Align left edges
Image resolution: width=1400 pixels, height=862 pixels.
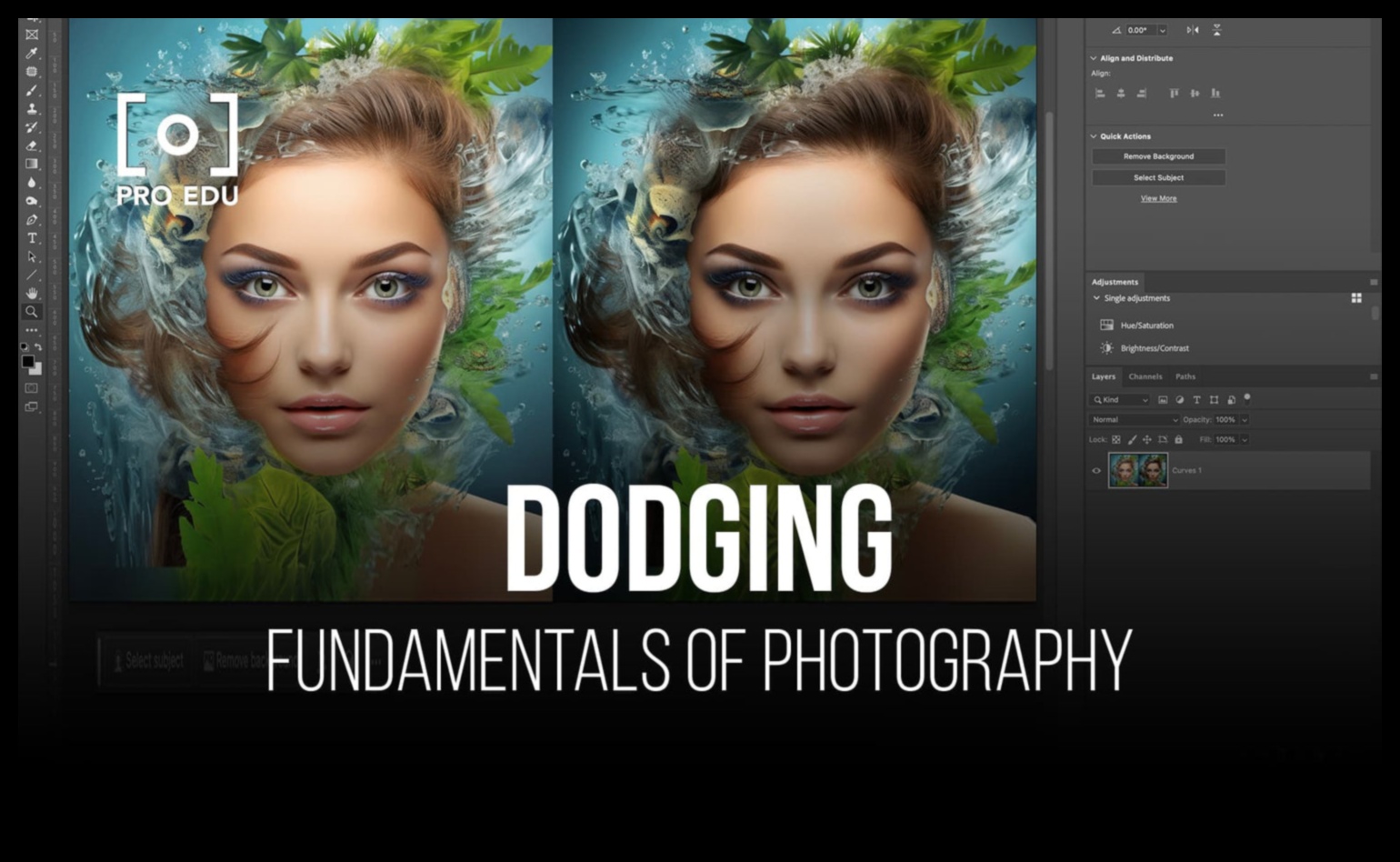pyautogui.click(x=1100, y=93)
